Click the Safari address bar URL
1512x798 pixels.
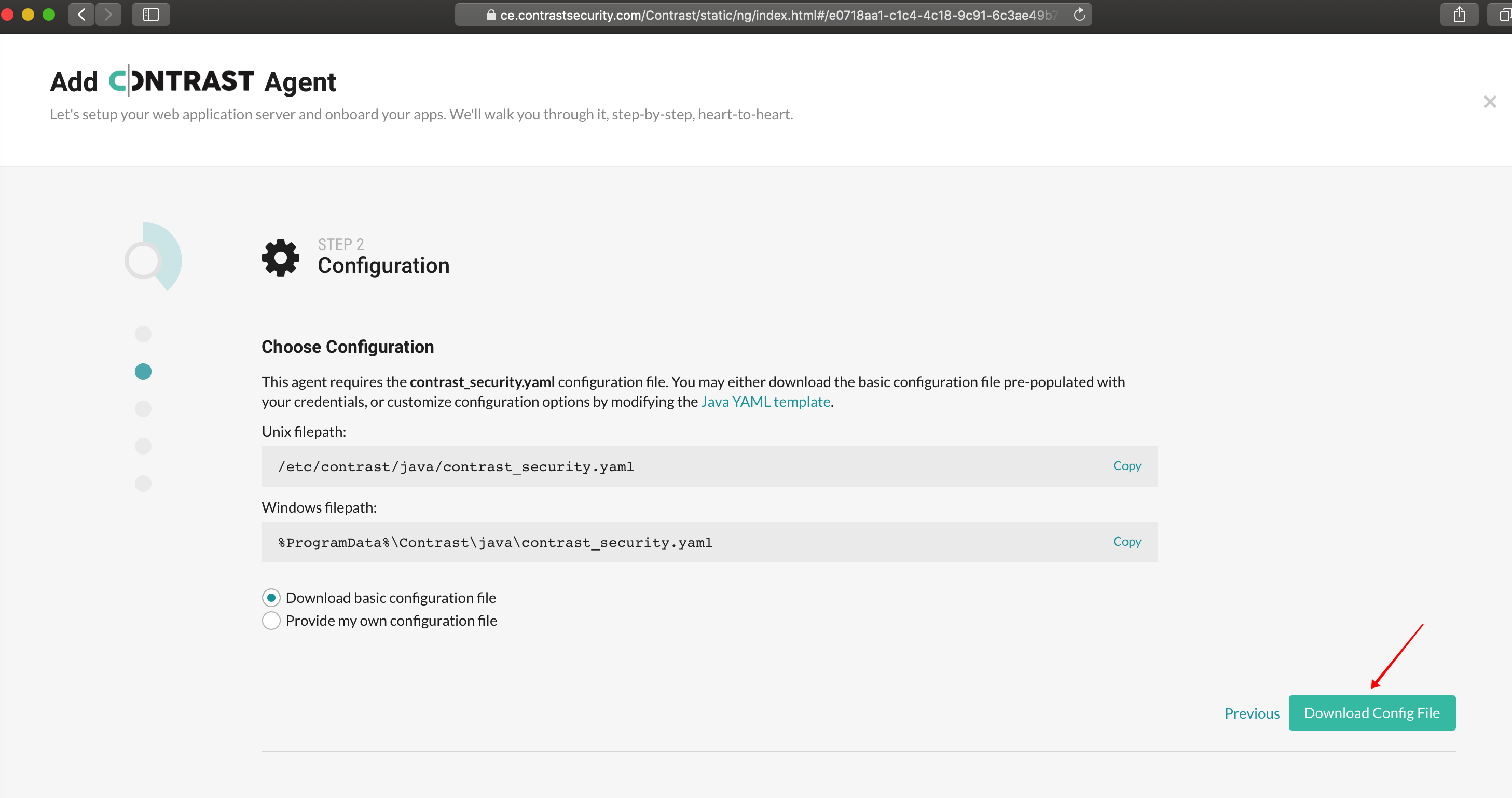[x=773, y=15]
